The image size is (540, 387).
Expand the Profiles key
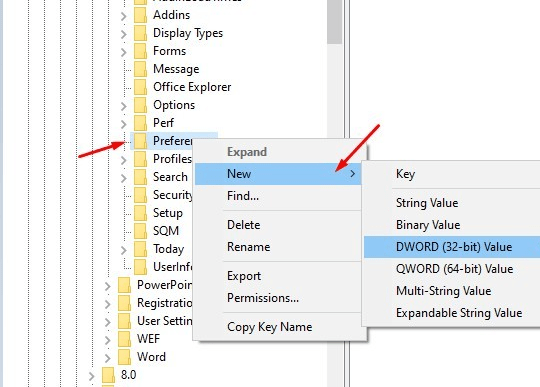124,160
